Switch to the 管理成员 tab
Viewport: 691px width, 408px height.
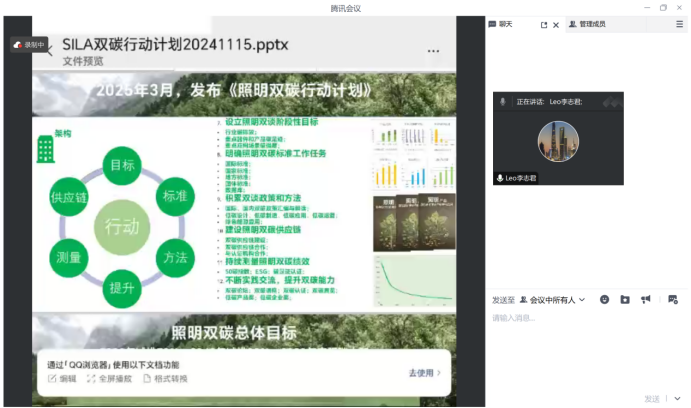coord(587,24)
